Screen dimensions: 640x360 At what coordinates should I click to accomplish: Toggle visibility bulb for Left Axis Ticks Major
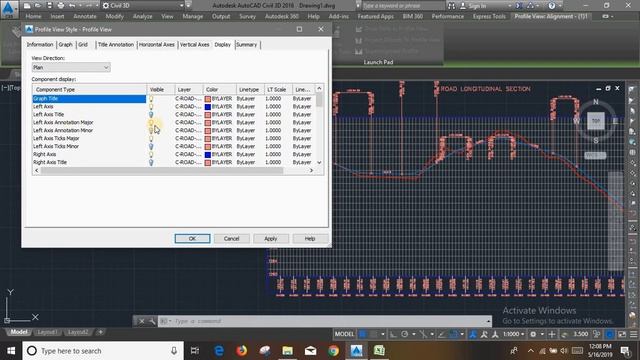[x=151, y=138]
